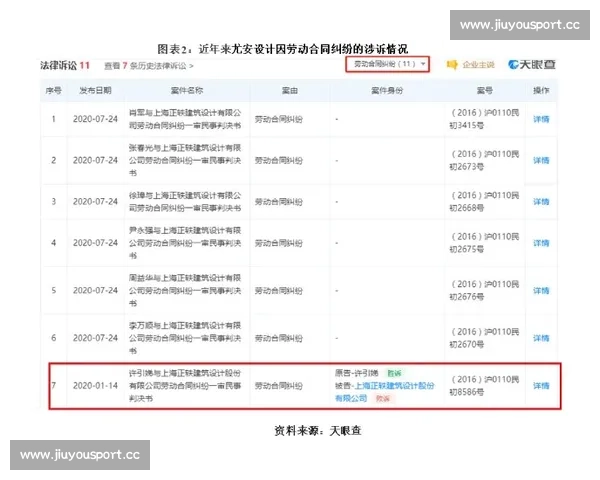Open 详情 for case 沪0110民初2670号

[541, 338]
